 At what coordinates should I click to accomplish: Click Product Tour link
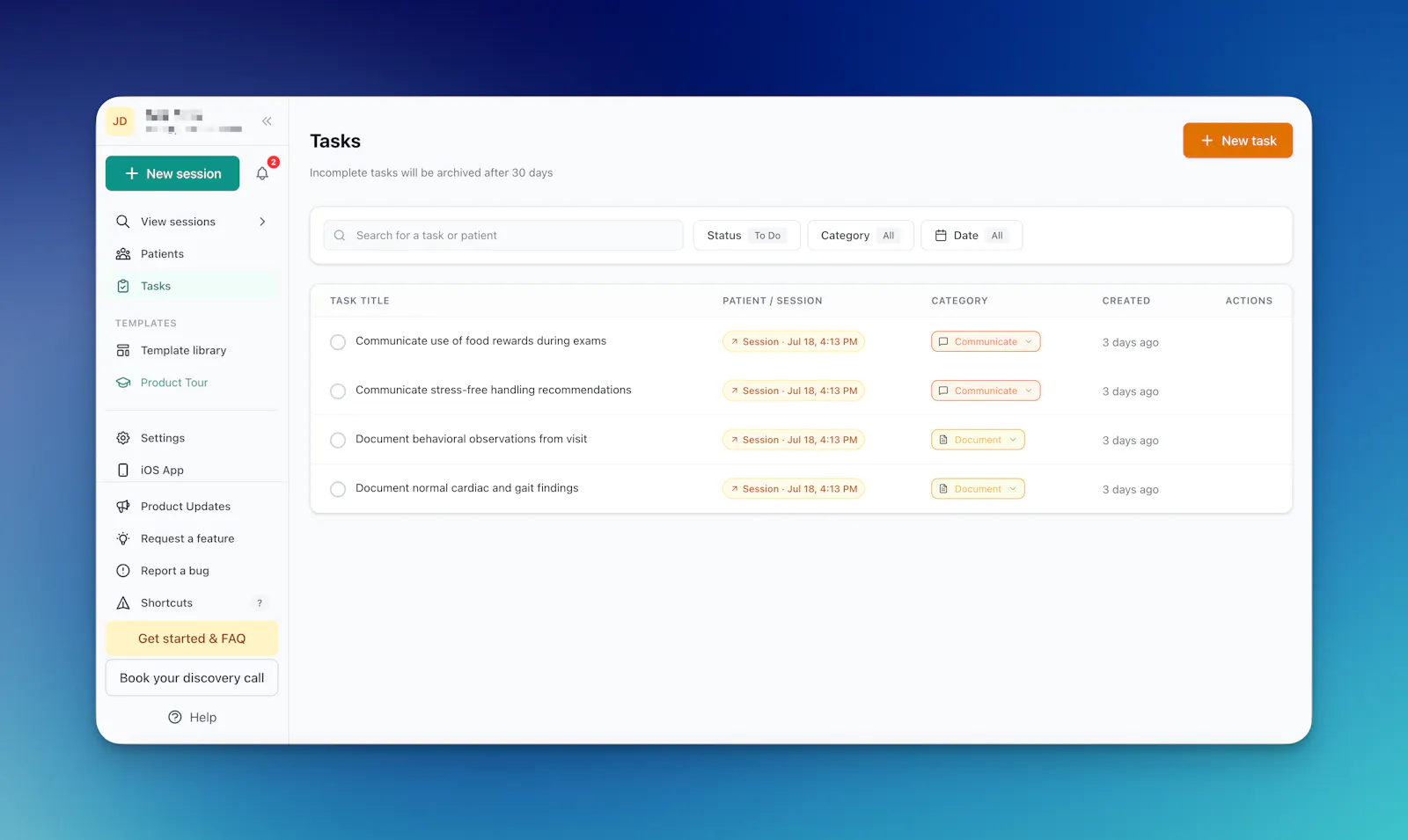pyautogui.click(x=174, y=383)
